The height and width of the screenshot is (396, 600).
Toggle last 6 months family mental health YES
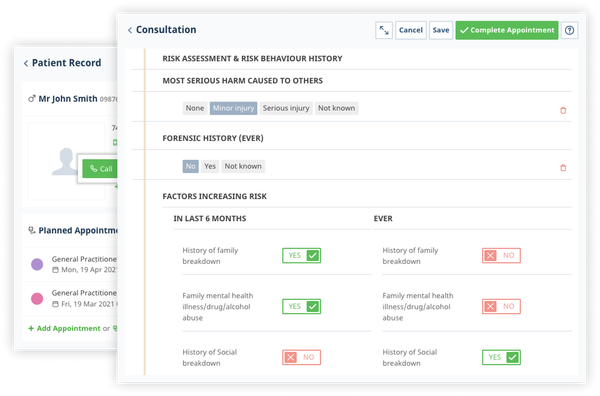tap(302, 306)
